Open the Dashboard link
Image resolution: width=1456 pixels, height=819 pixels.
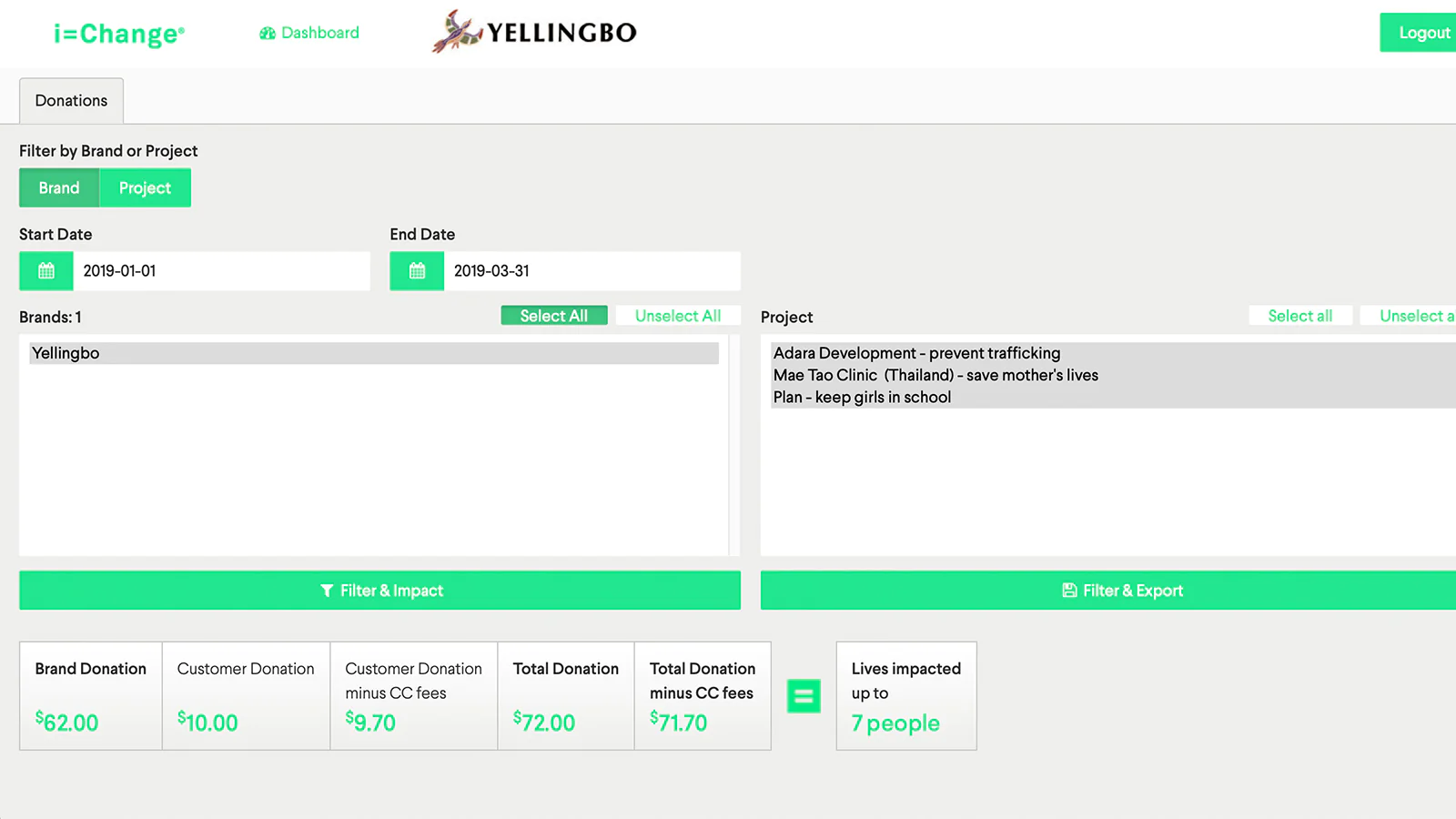click(309, 33)
